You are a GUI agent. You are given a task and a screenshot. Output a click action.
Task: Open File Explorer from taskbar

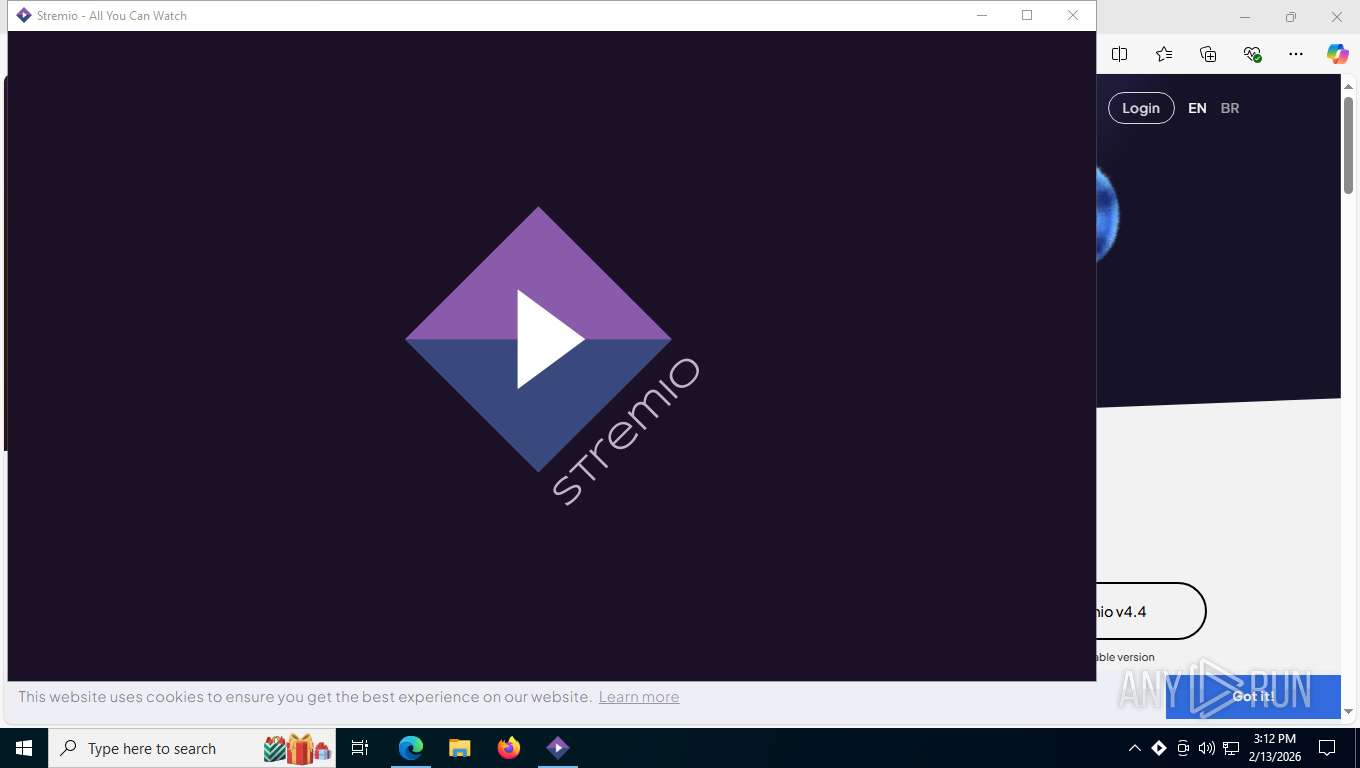click(x=460, y=748)
